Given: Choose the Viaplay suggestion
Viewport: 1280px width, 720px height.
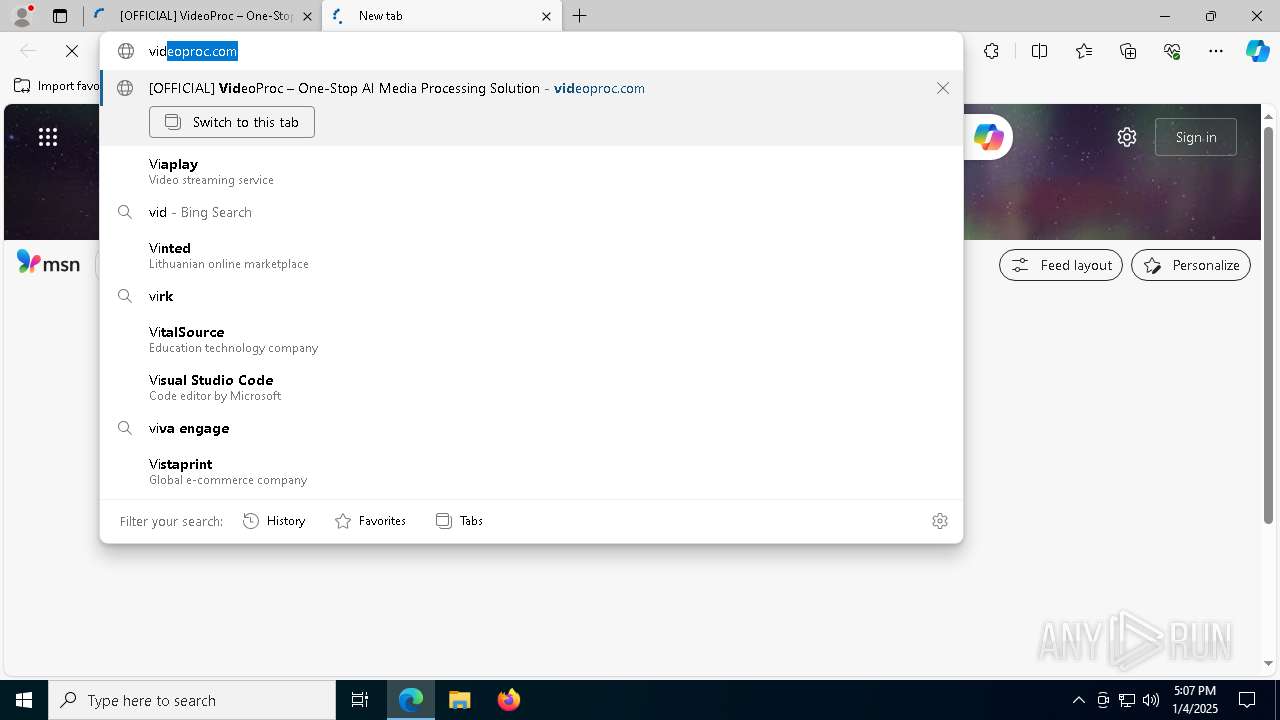Looking at the screenshot, I should pos(531,171).
